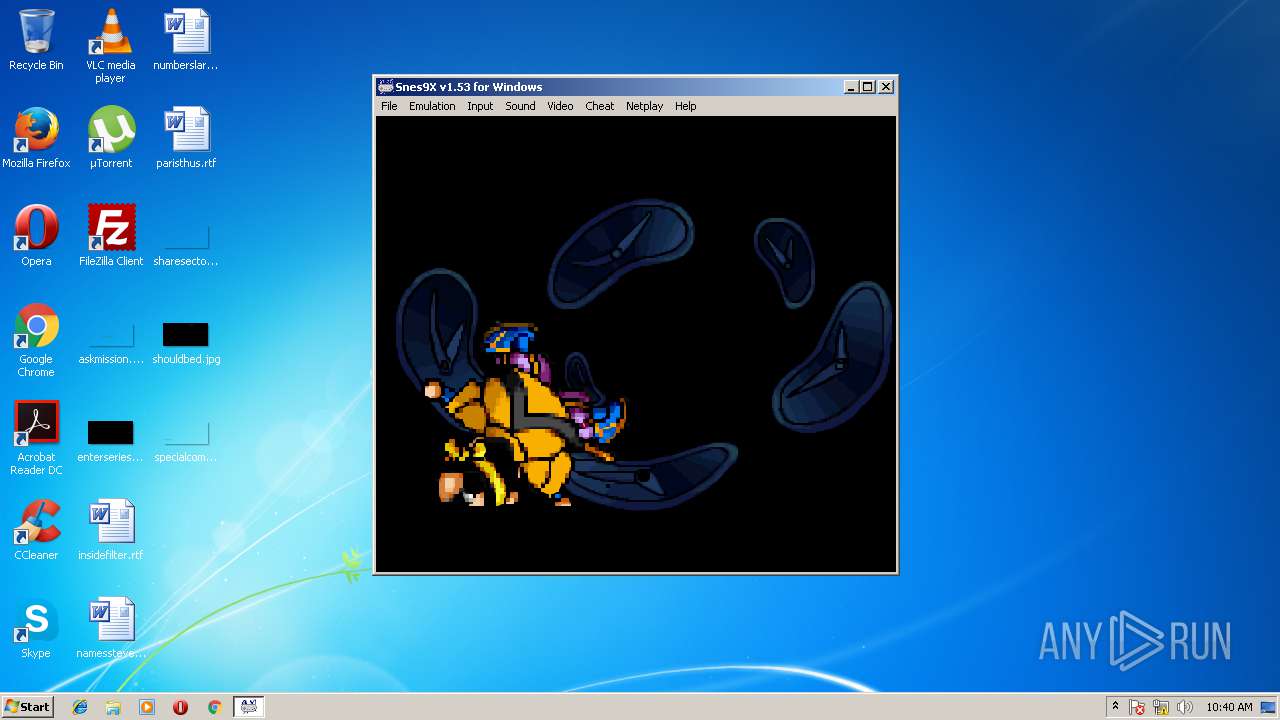This screenshot has height=720, width=1280.
Task: Open the network tray icon
Action: (x=1161, y=707)
